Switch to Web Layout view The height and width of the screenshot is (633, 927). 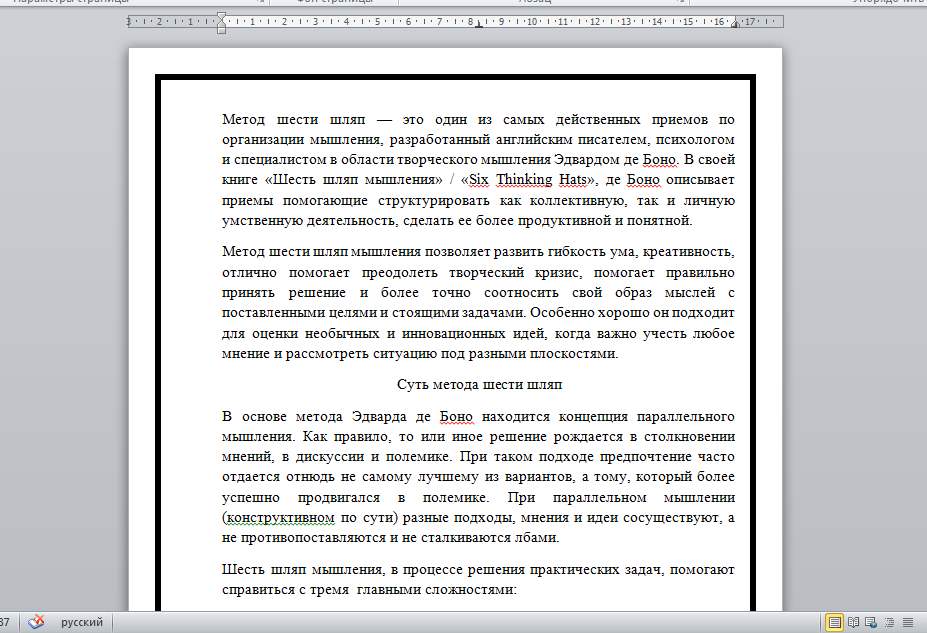point(871,622)
